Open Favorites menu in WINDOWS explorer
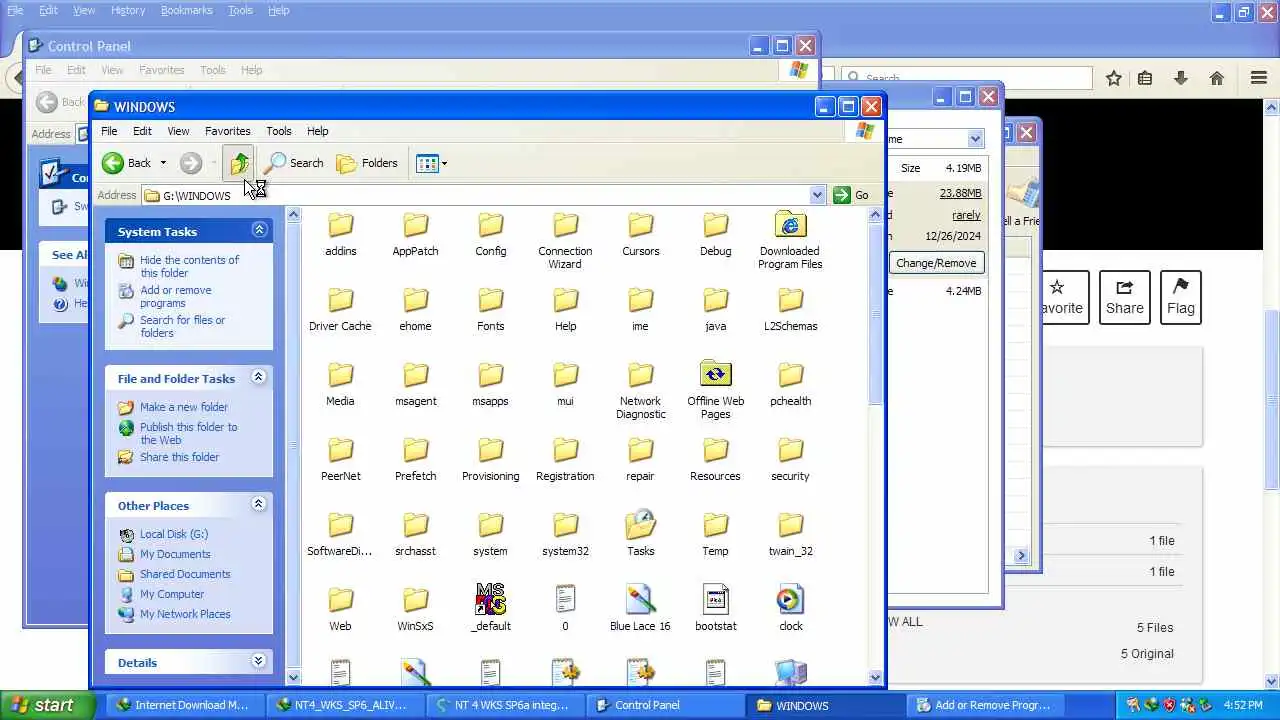The width and height of the screenshot is (1280, 720). 227,131
